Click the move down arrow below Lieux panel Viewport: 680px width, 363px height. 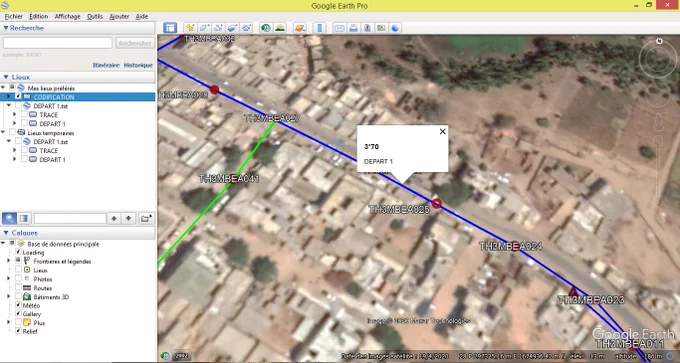[128, 218]
